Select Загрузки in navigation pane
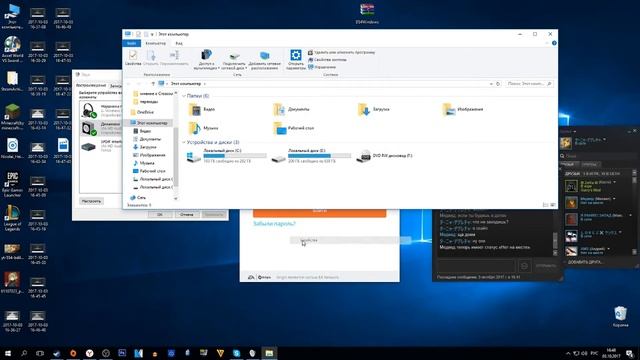This screenshot has width=640, height=360. (x=144, y=147)
